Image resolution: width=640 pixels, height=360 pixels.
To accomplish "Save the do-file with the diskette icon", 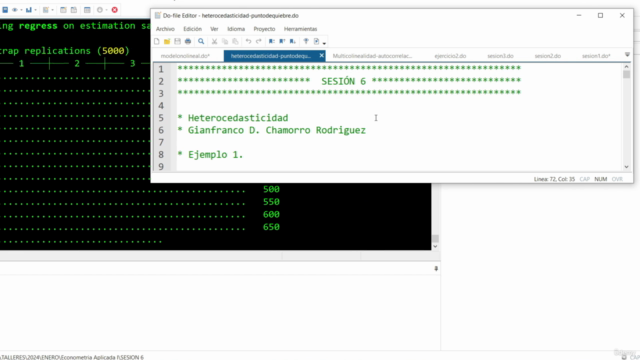I will (x=177, y=41).
